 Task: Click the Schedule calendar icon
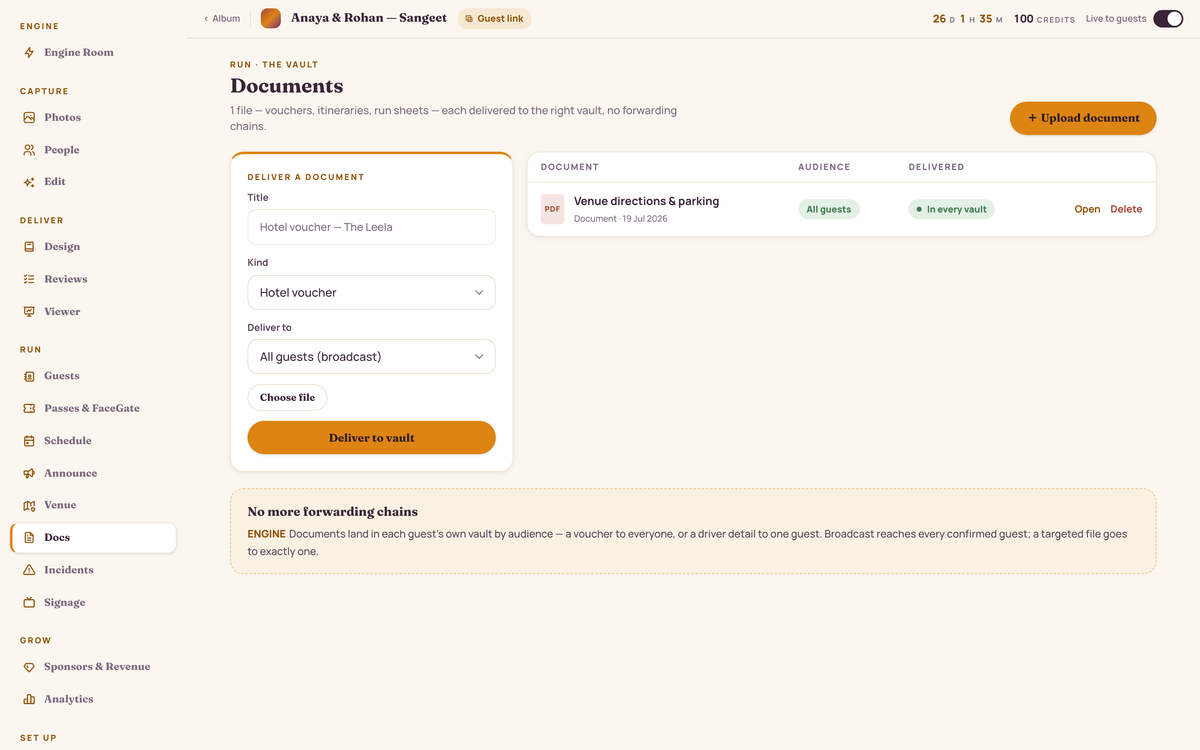click(29, 441)
